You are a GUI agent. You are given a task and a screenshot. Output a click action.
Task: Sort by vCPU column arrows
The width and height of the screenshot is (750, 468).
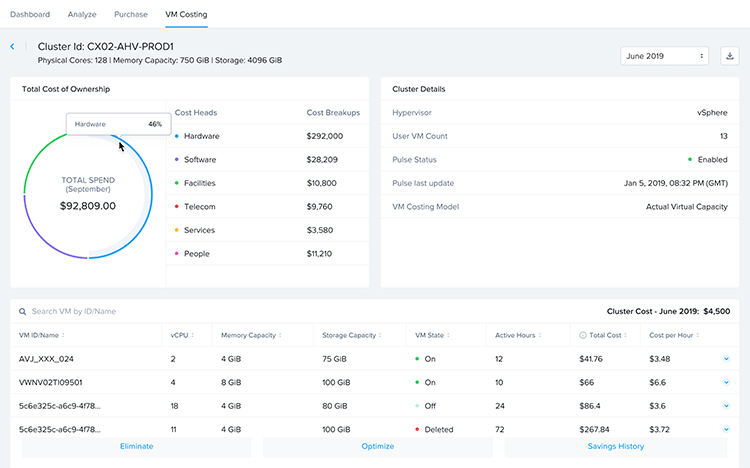pos(191,335)
